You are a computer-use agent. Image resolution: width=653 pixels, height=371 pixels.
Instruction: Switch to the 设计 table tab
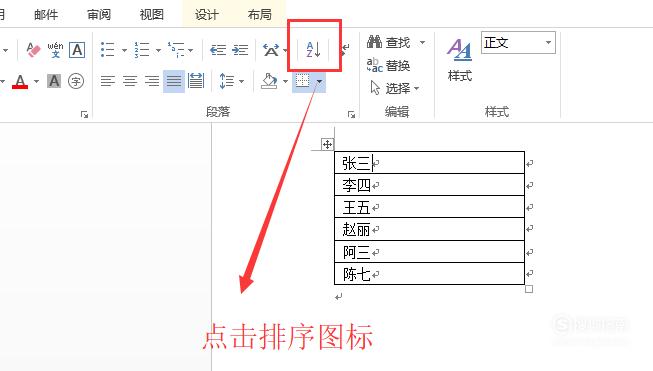pos(207,15)
